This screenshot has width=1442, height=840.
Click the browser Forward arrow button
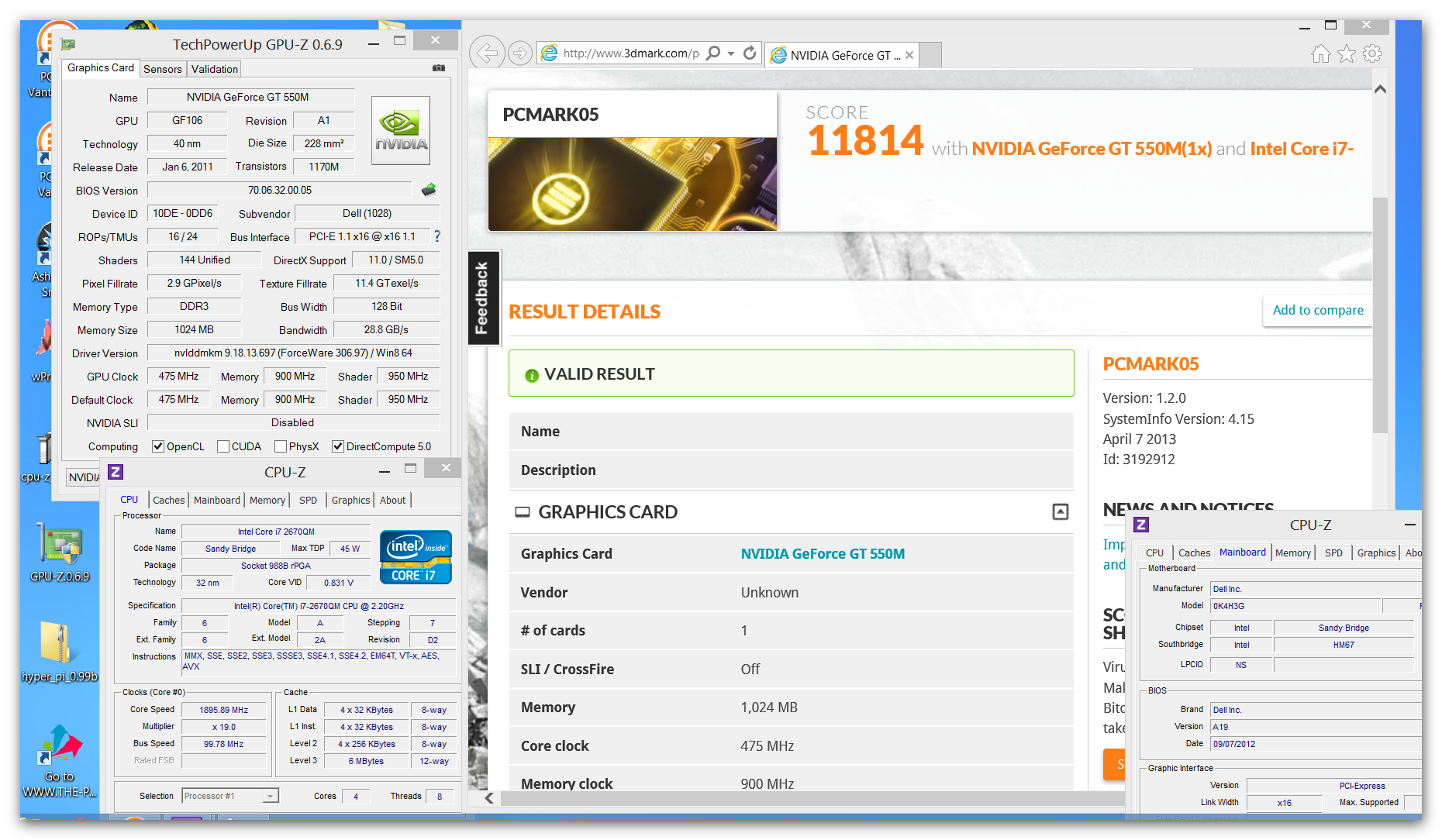click(x=520, y=53)
